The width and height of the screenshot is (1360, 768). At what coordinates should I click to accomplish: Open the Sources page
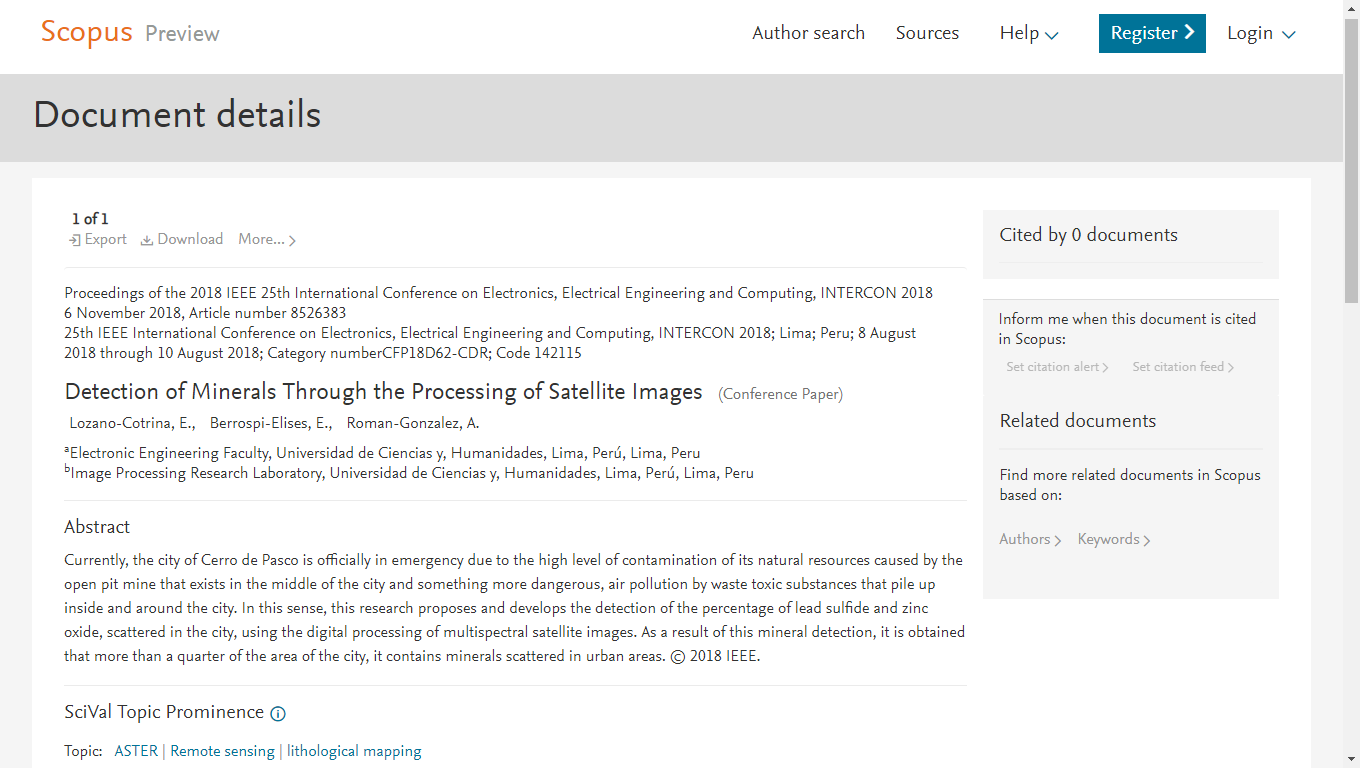(927, 33)
